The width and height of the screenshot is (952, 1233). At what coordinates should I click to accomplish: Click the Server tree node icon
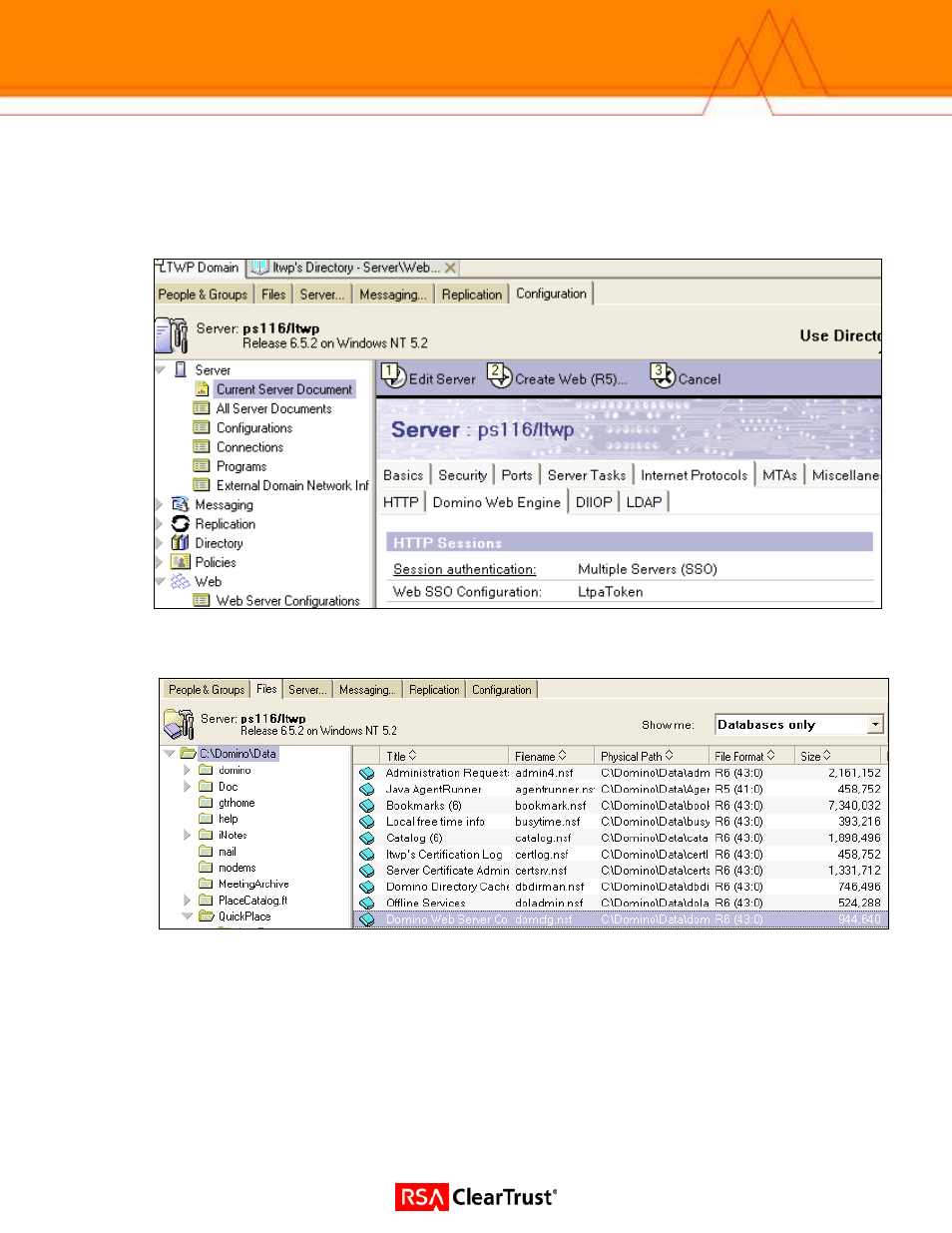181,369
